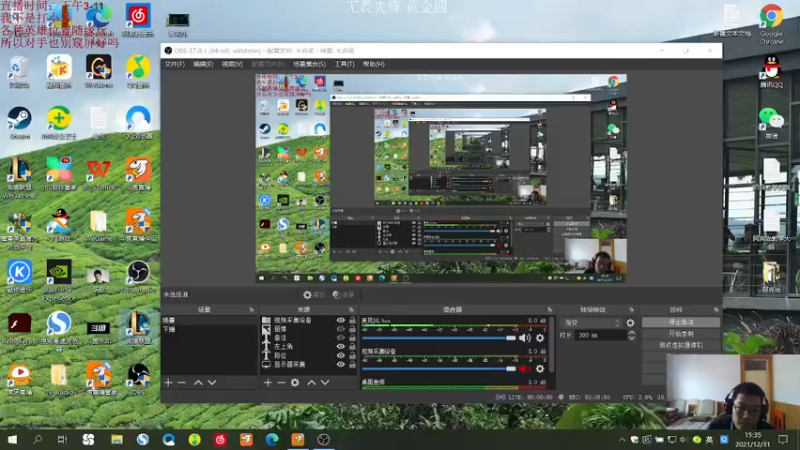Open Tencent QQ desktop icon
The height and width of the screenshot is (450, 800).
pyautogui.click(x=771, y=71)
